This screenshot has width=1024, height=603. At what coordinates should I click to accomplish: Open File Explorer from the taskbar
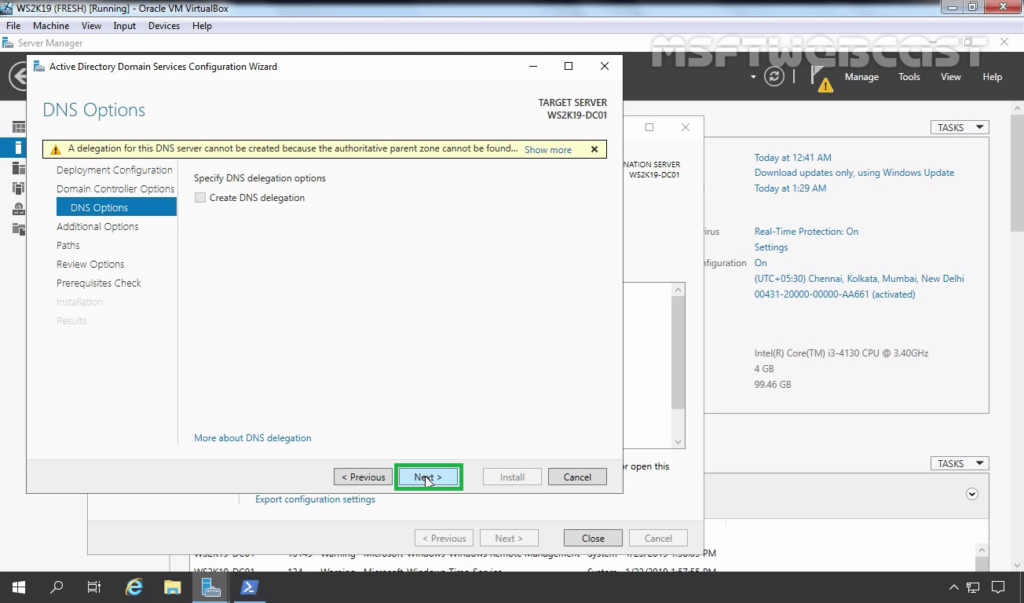172,587
